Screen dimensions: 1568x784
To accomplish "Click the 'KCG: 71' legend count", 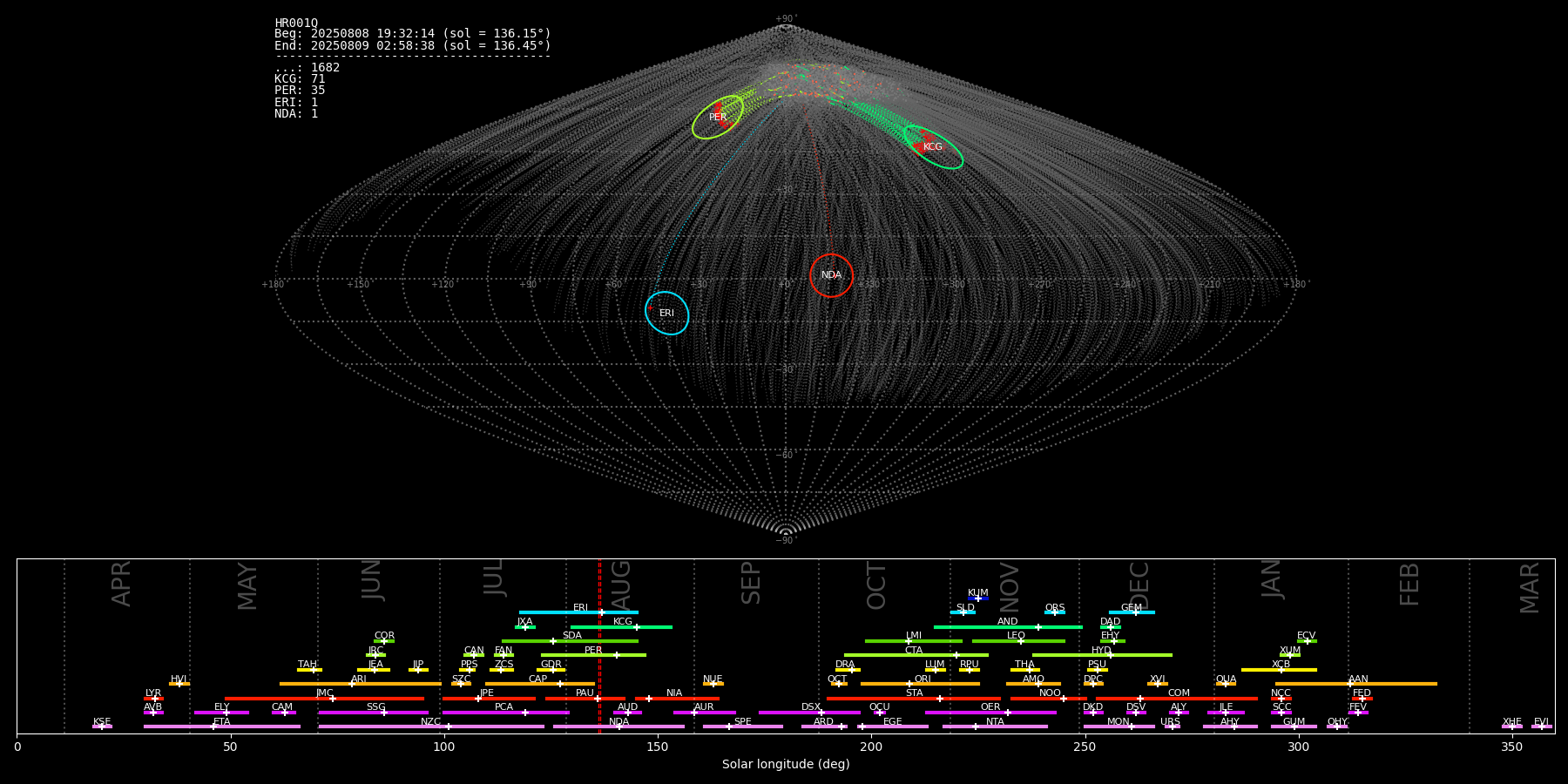I will 300,79.
